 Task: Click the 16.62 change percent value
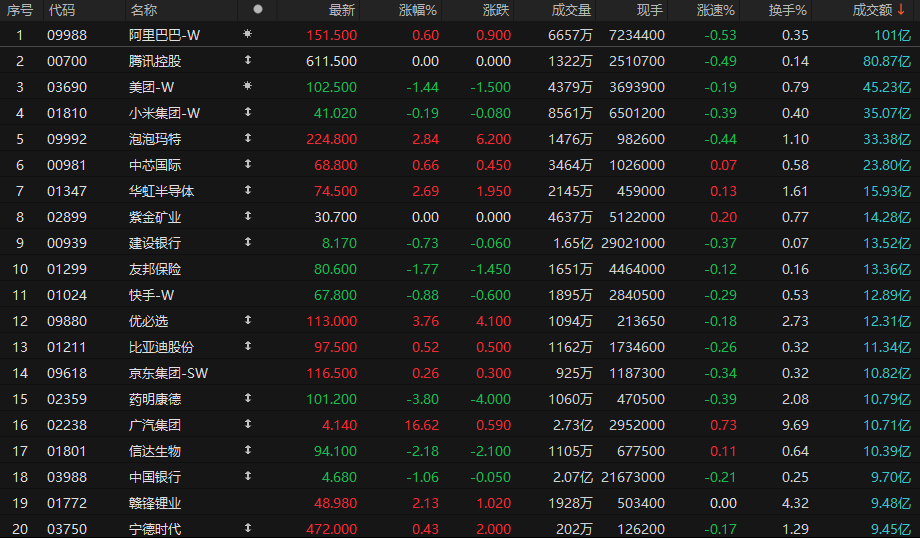(421, 425)
